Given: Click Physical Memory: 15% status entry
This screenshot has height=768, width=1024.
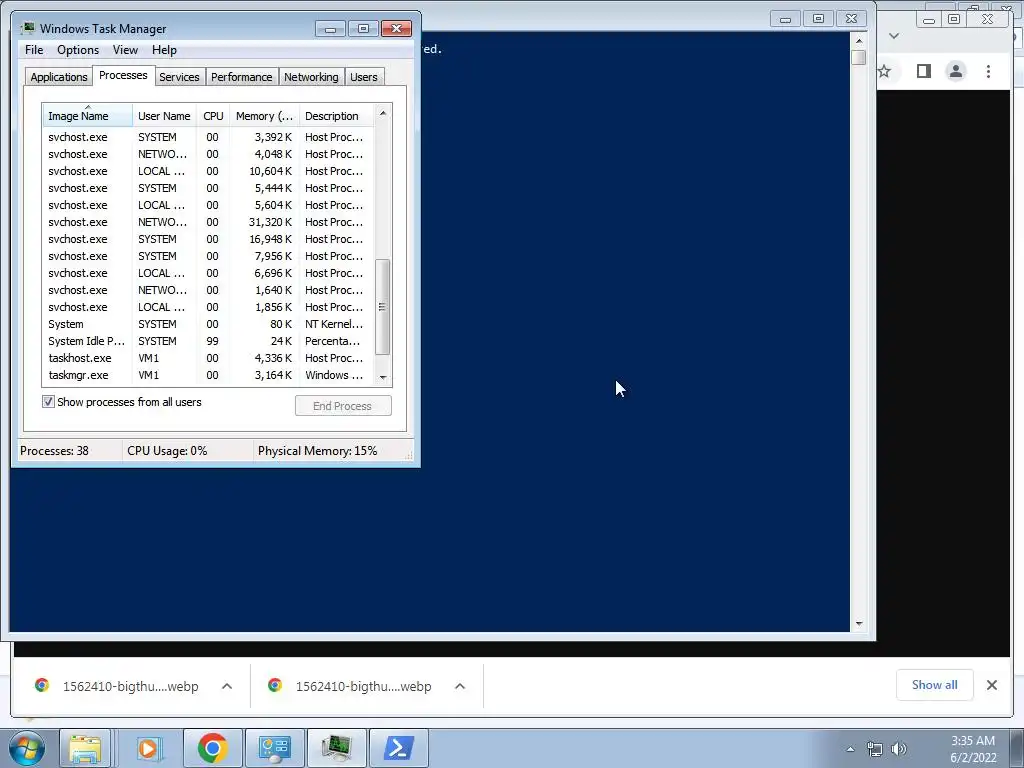Looking at the screenshot, I should [x=317, y=451].
